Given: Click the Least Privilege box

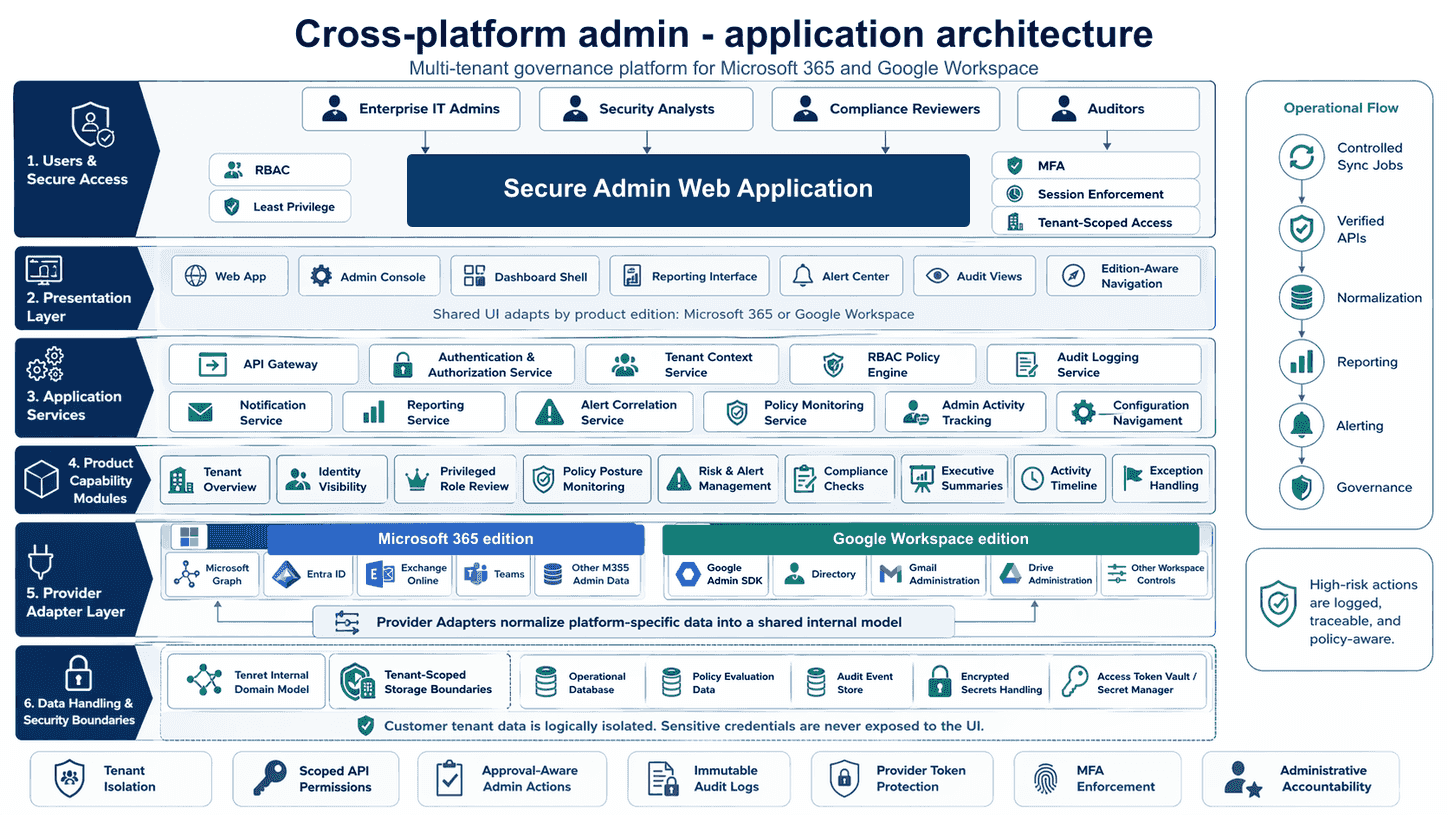Looking at the screenshot, I should point(280,207).
